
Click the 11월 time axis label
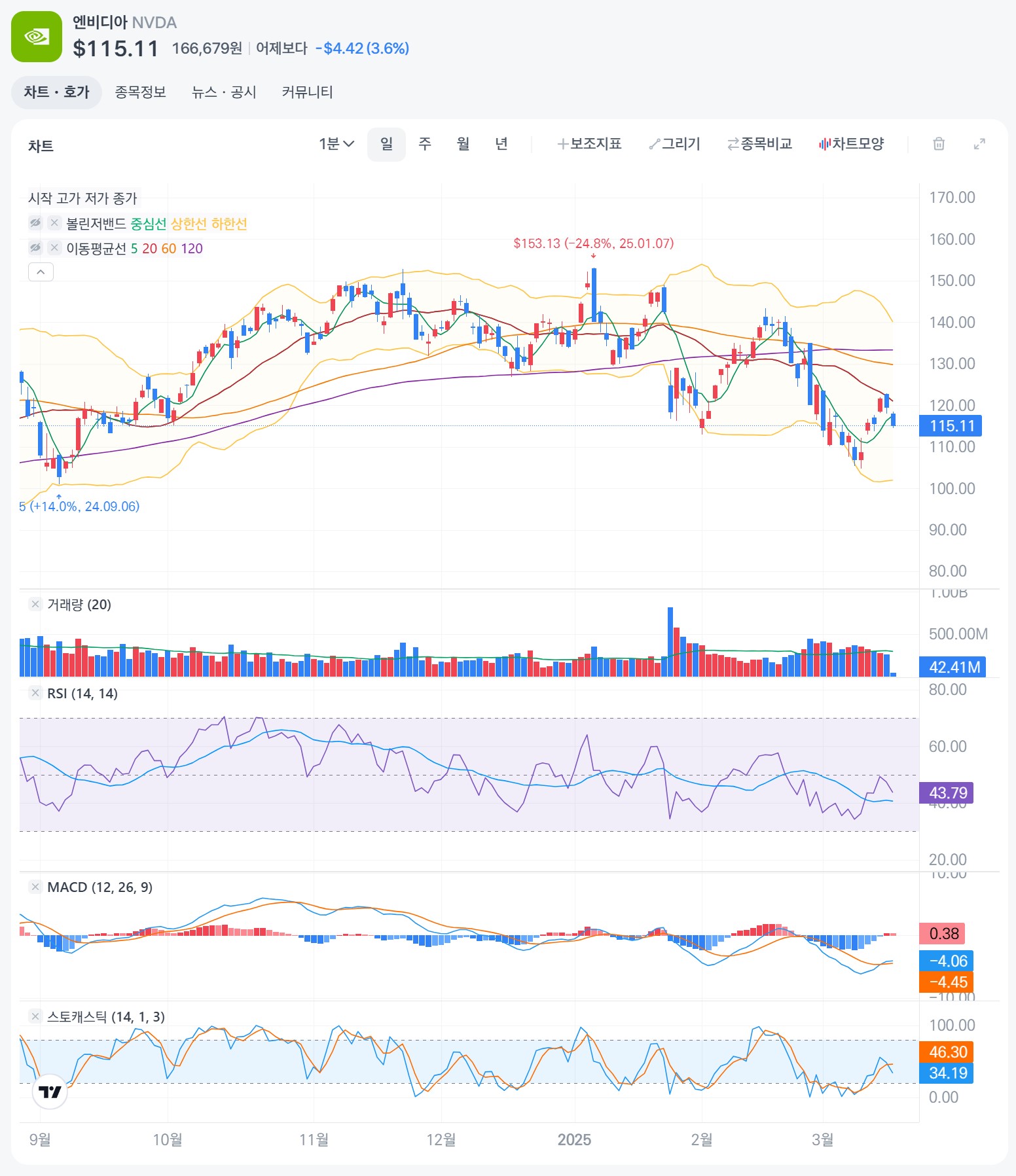[x=314, y=1139]
